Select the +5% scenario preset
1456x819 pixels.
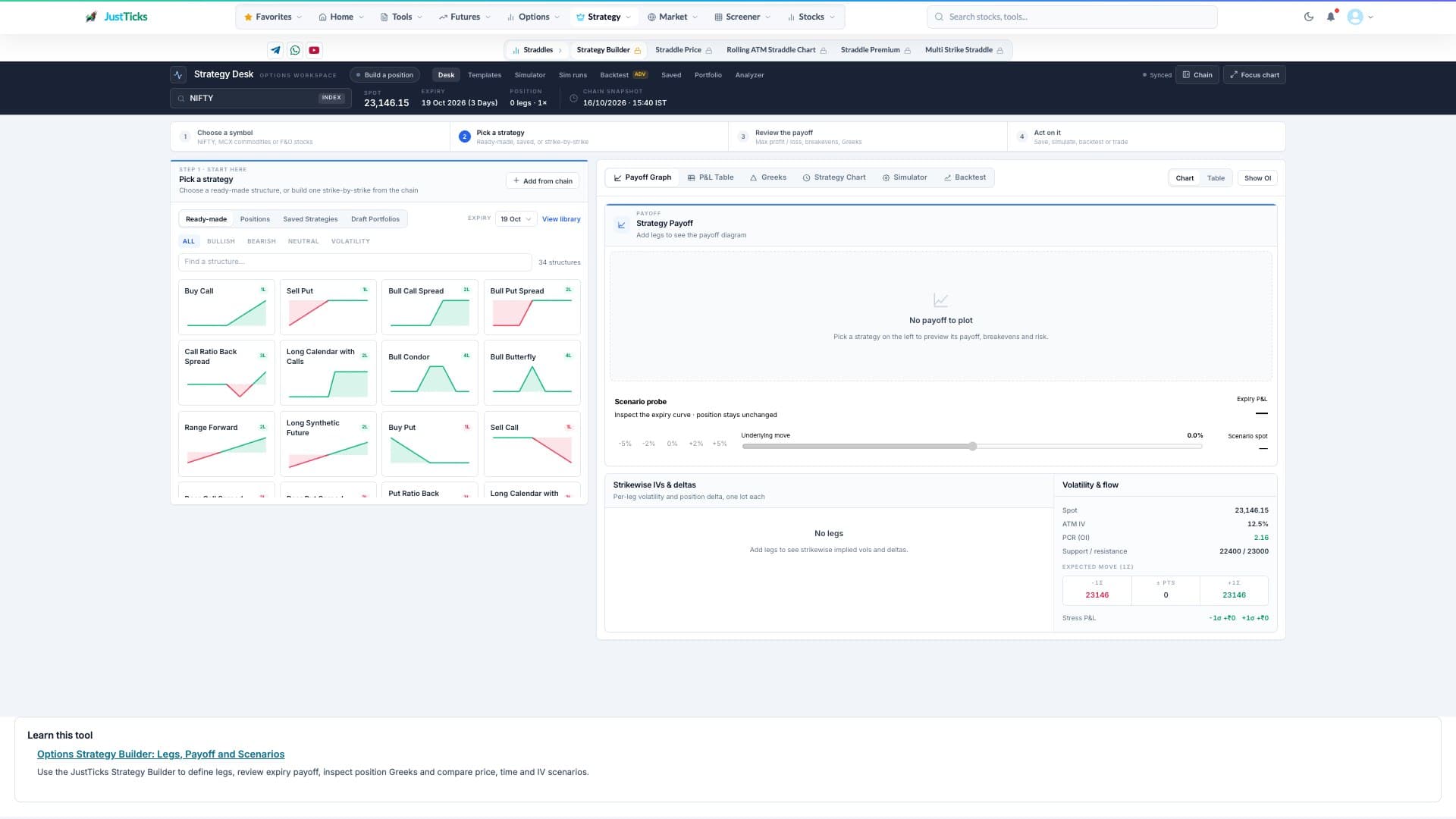point(720,444)
